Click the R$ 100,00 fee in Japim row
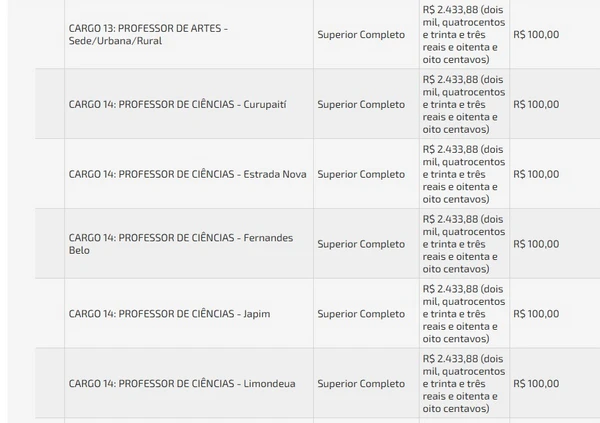 point(535,313)
